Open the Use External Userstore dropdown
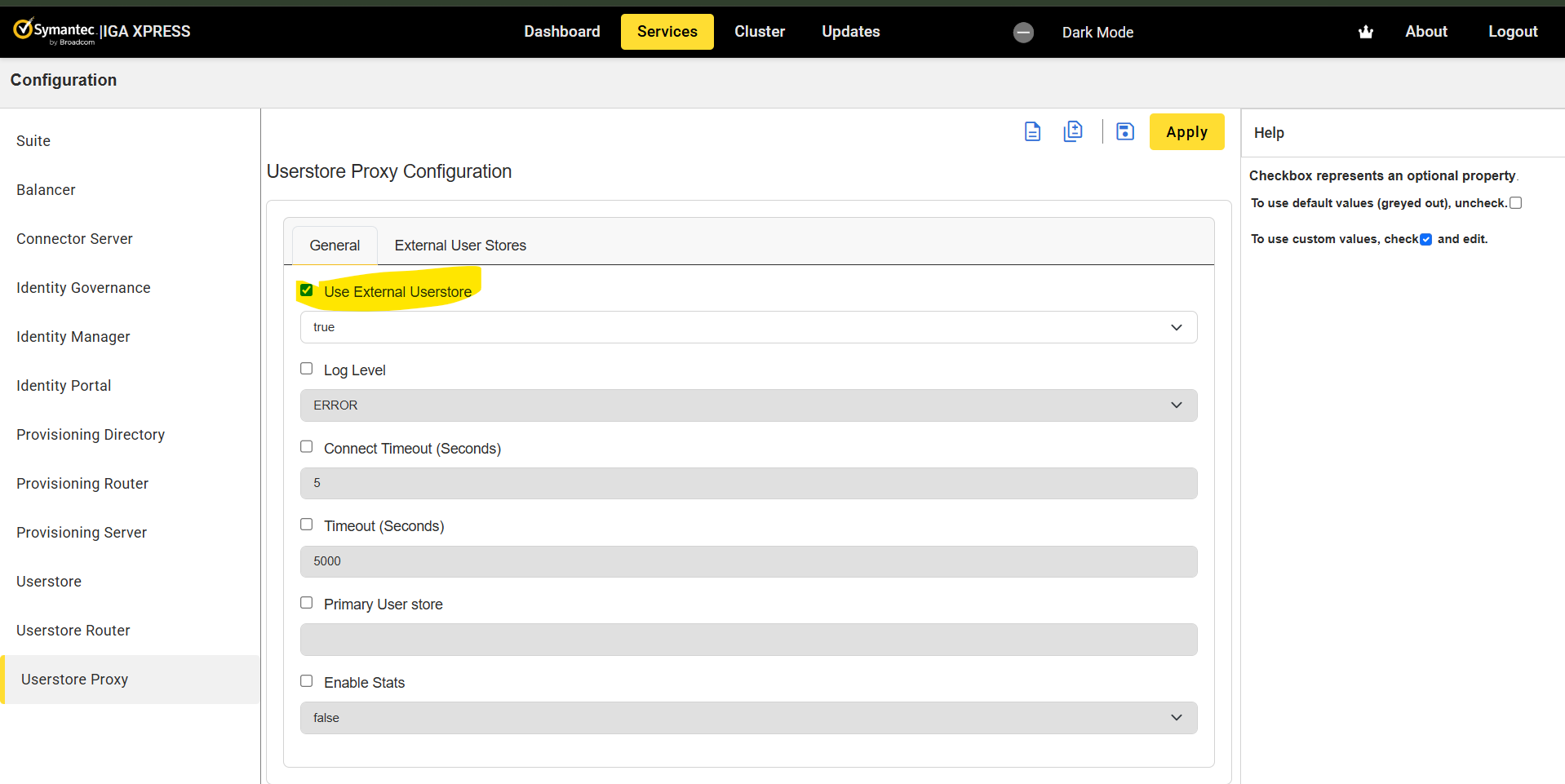 click(748, 327)
